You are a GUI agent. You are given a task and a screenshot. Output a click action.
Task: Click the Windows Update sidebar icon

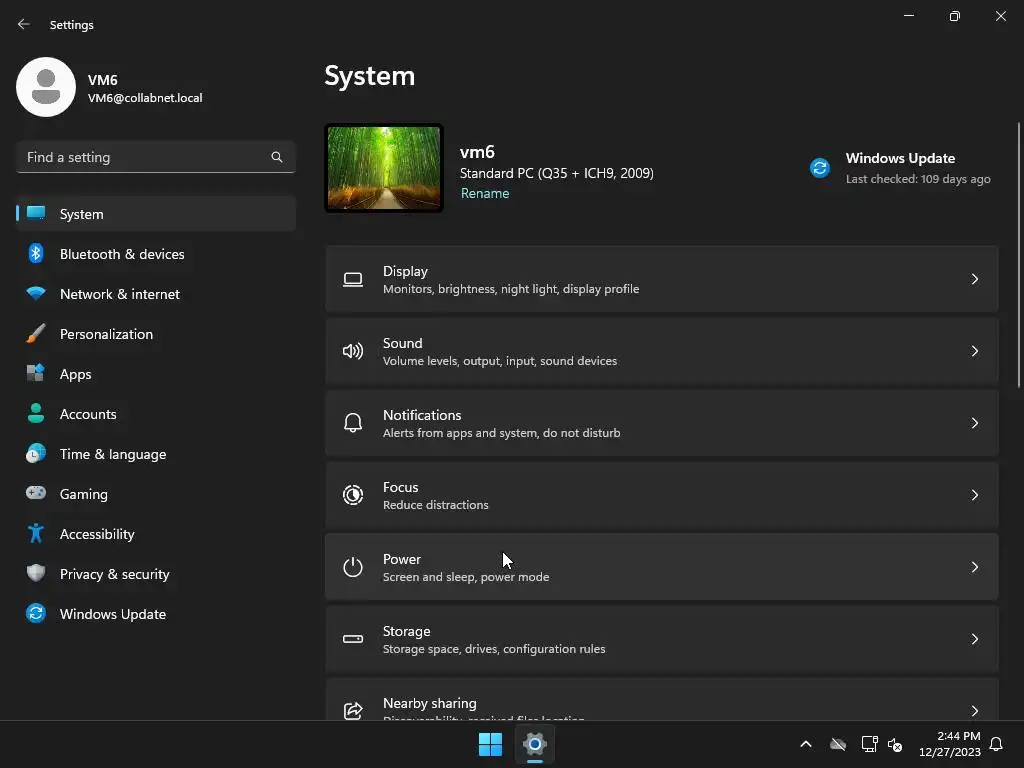click(x=36, y=613)
